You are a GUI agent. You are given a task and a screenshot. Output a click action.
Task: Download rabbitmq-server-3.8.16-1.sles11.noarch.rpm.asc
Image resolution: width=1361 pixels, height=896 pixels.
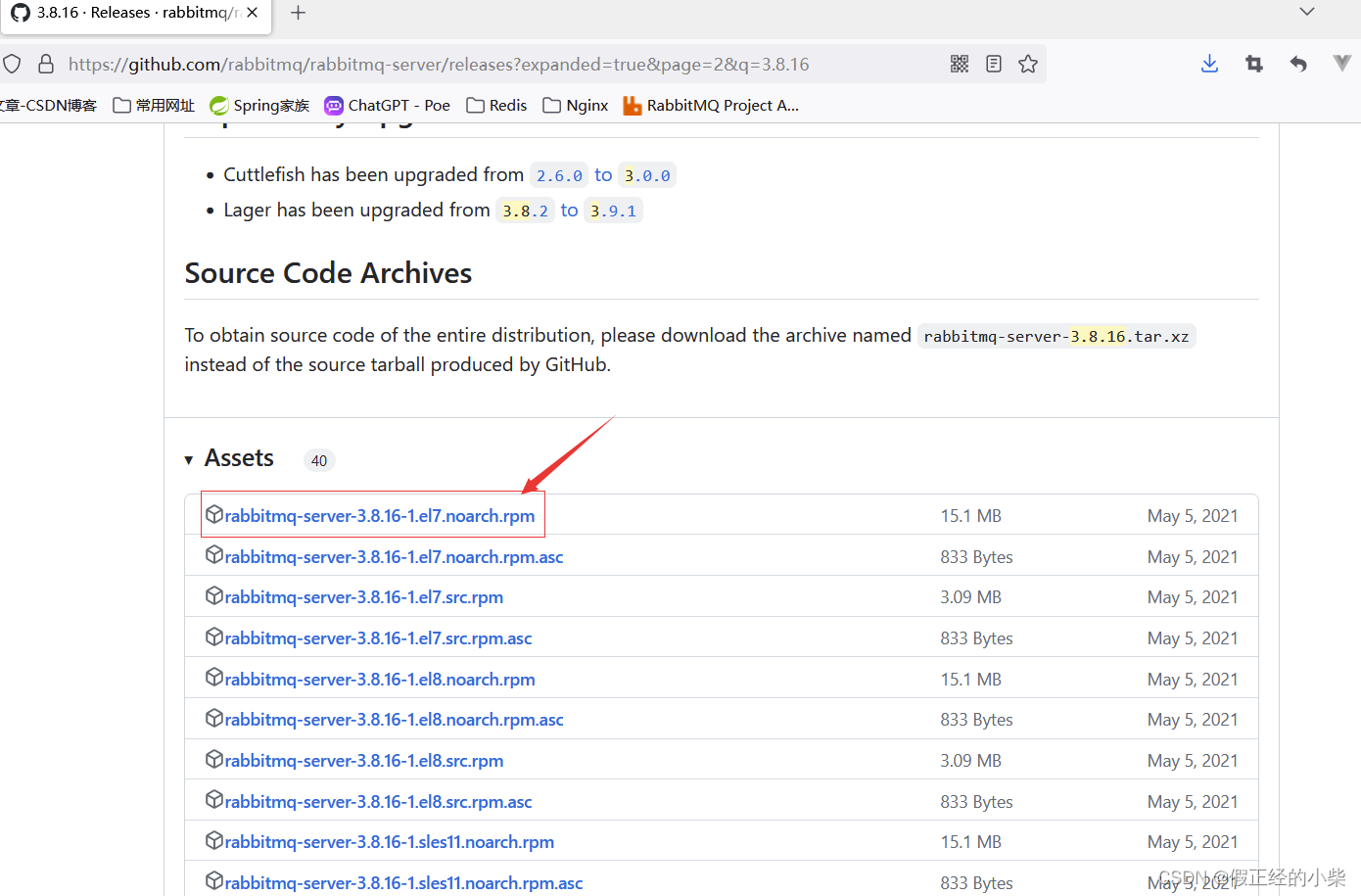pos(403,883)
